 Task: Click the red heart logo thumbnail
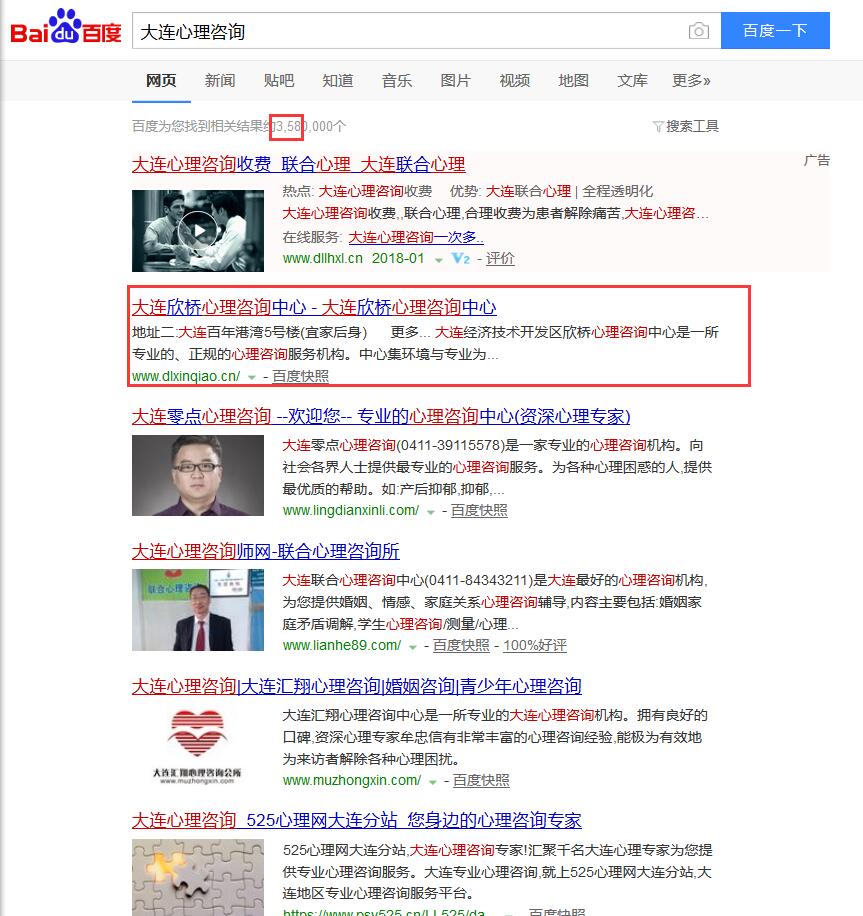(x=198, y=745)
